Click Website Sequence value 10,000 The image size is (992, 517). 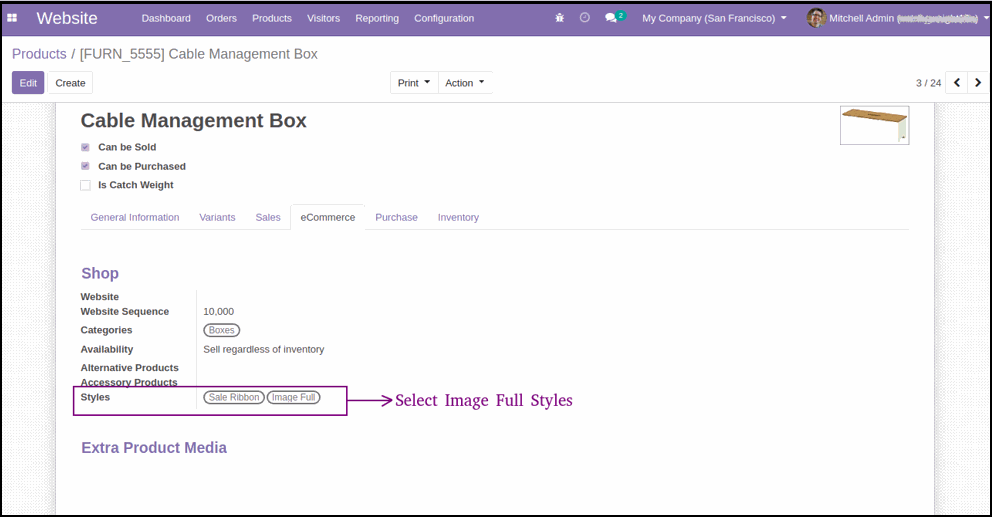[218, 311]
